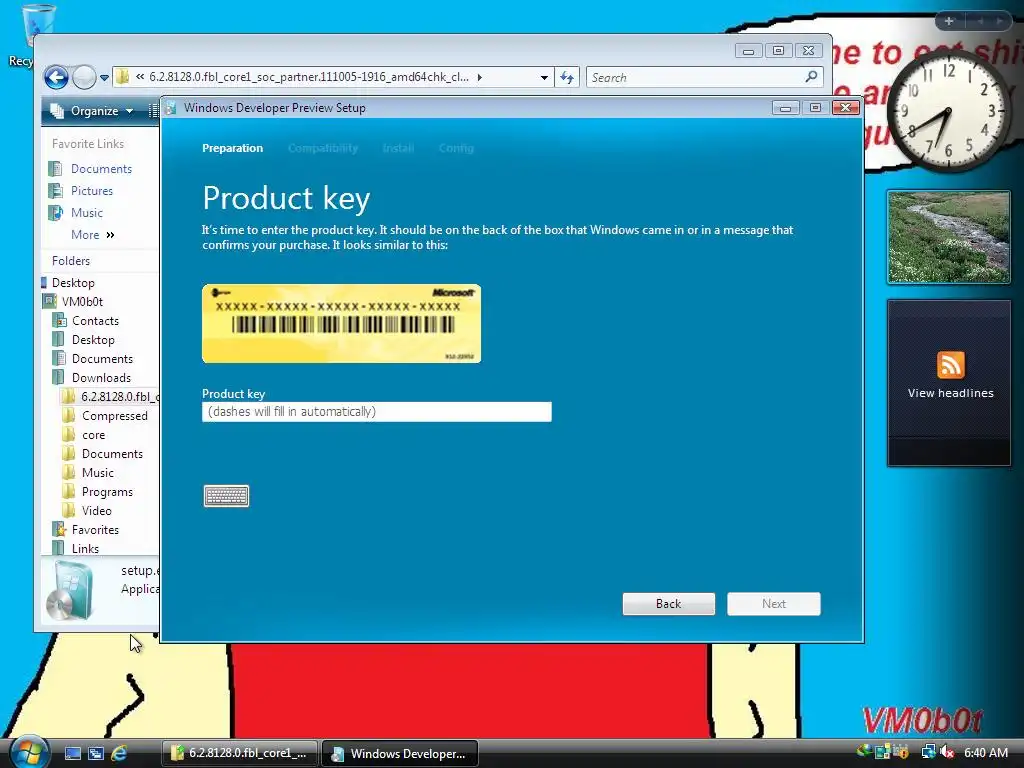The height and width of the screenshot is (768, 1024).
Task: Select core folder in tree
Action: [x=84, y=435]
